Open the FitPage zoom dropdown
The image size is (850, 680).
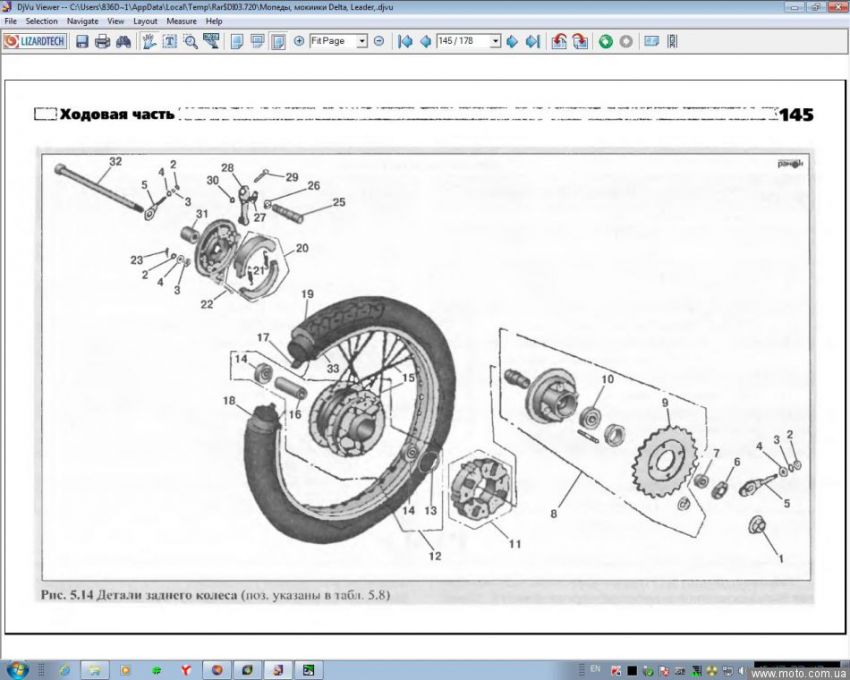362,41
